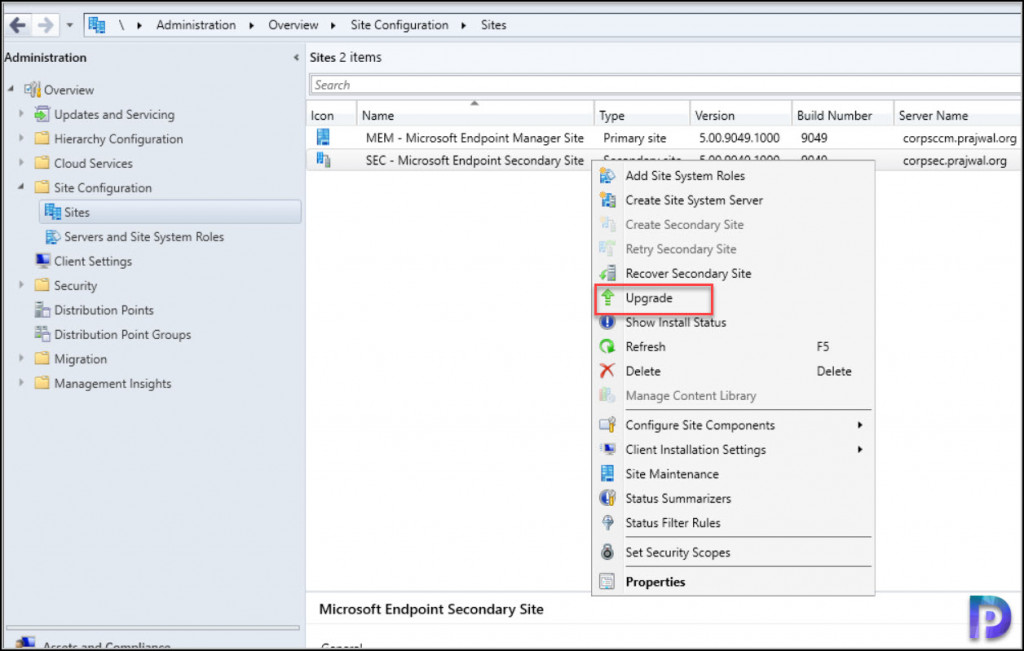Click Site Configuration in the breadcrumb path
The image size is (1024, 651).
tap(399, 25)
